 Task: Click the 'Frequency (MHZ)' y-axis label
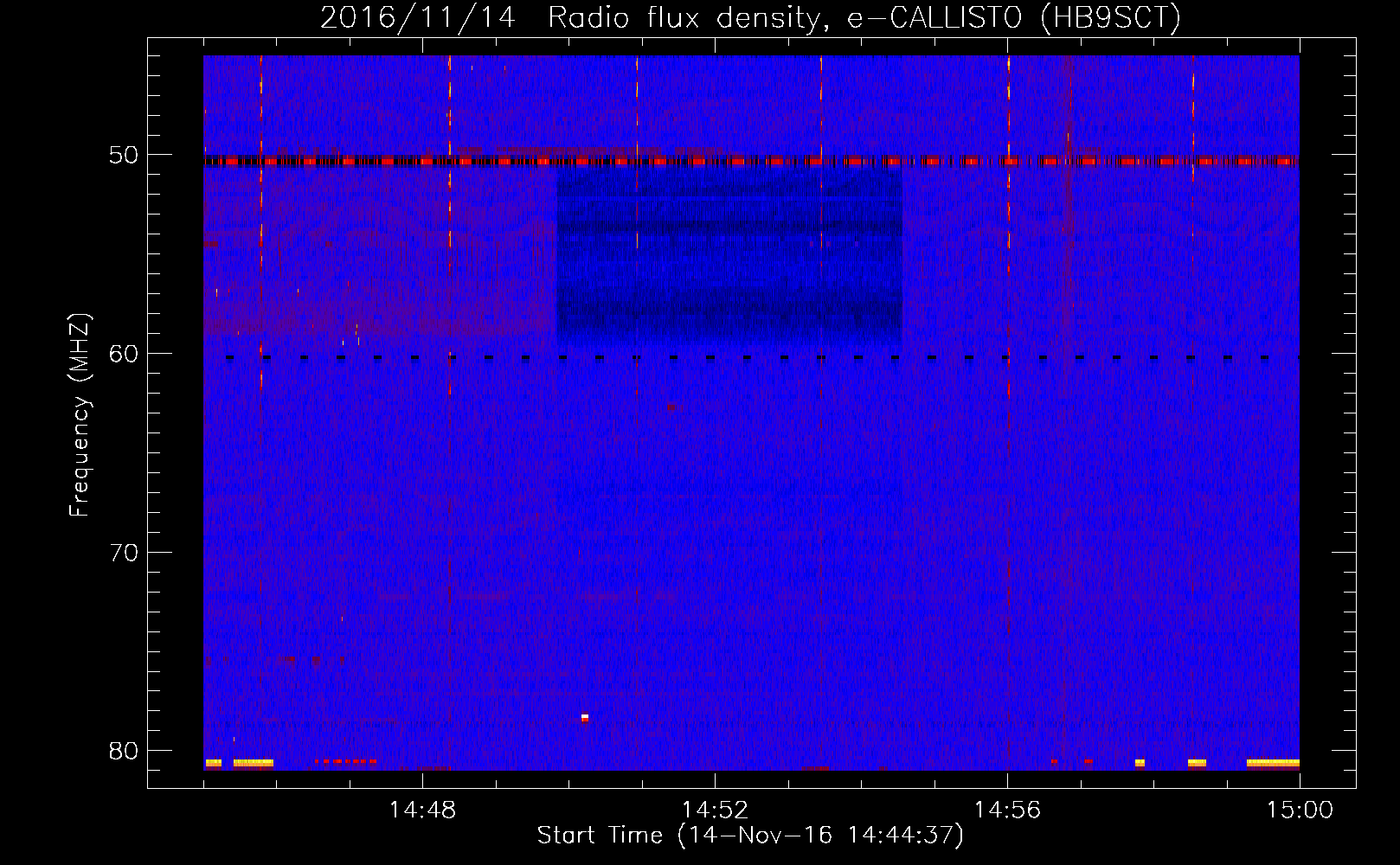point(80,414)
